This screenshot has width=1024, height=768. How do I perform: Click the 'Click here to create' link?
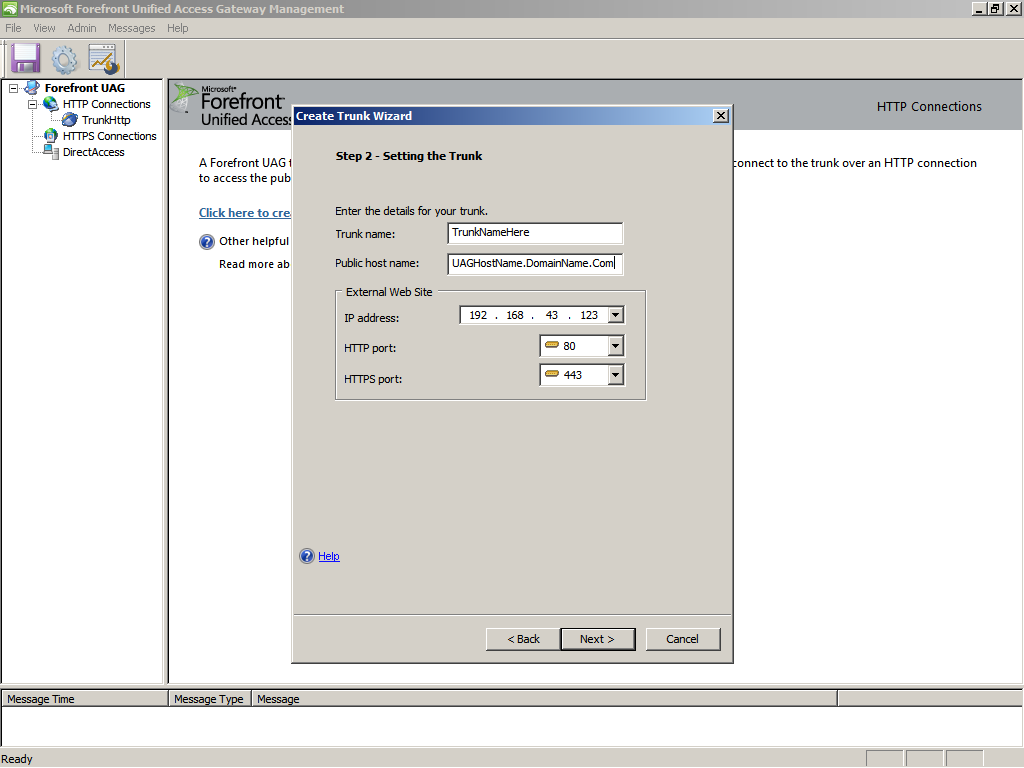245,213
